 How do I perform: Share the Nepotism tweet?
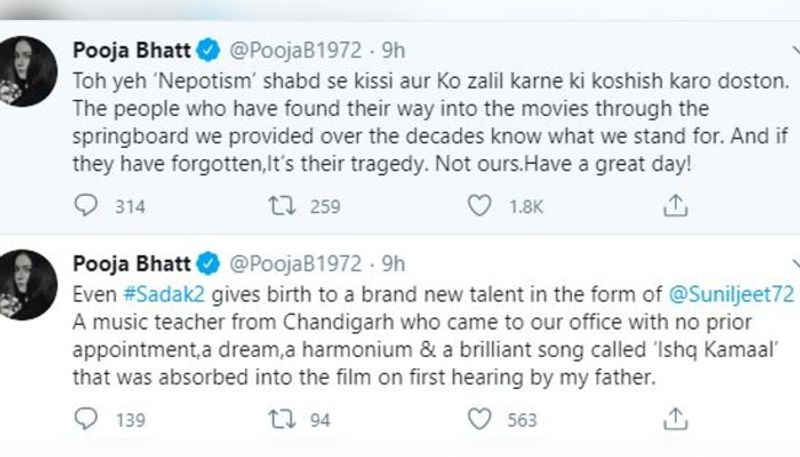[676, 206]
